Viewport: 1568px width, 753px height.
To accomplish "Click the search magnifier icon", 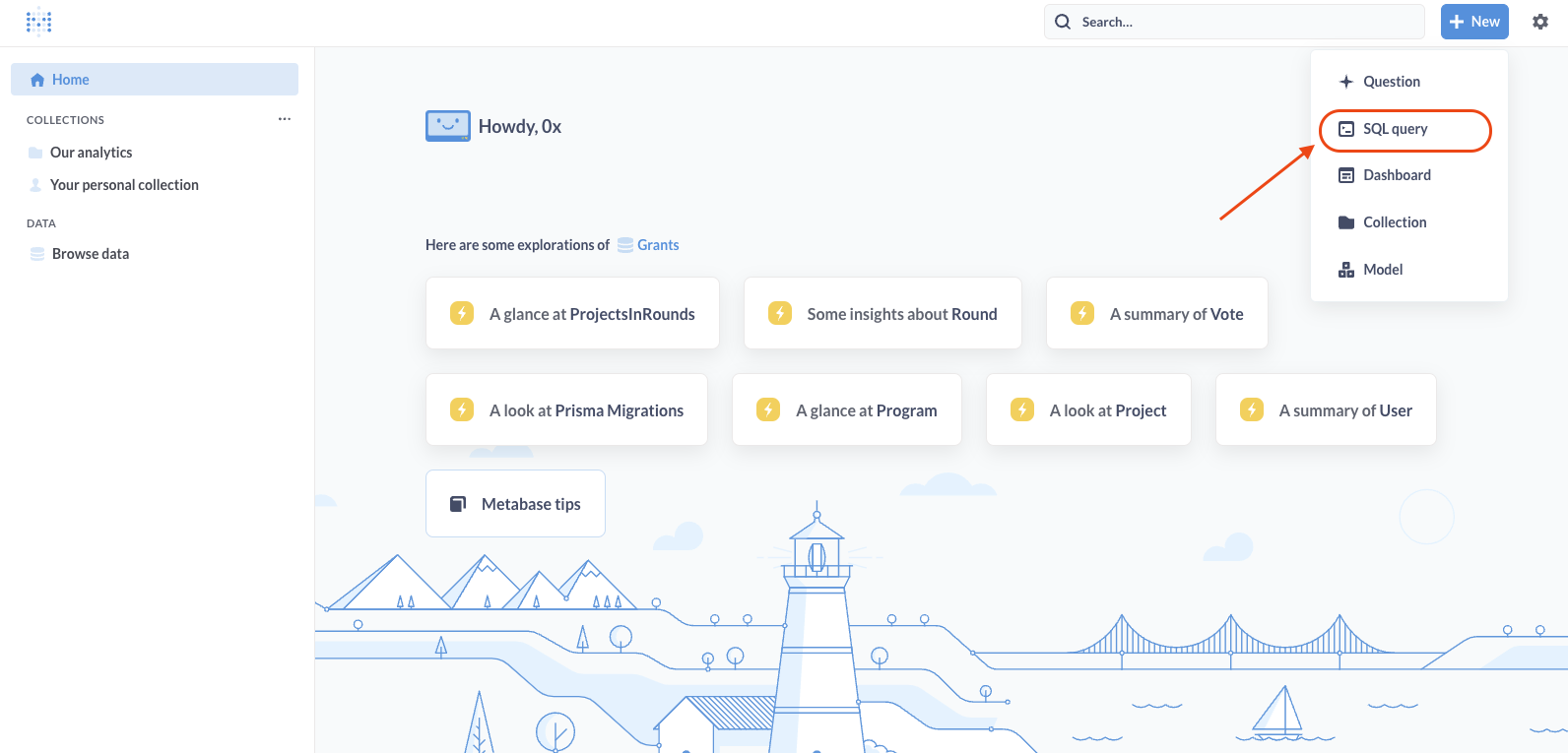I will (x=1063, y=22).
